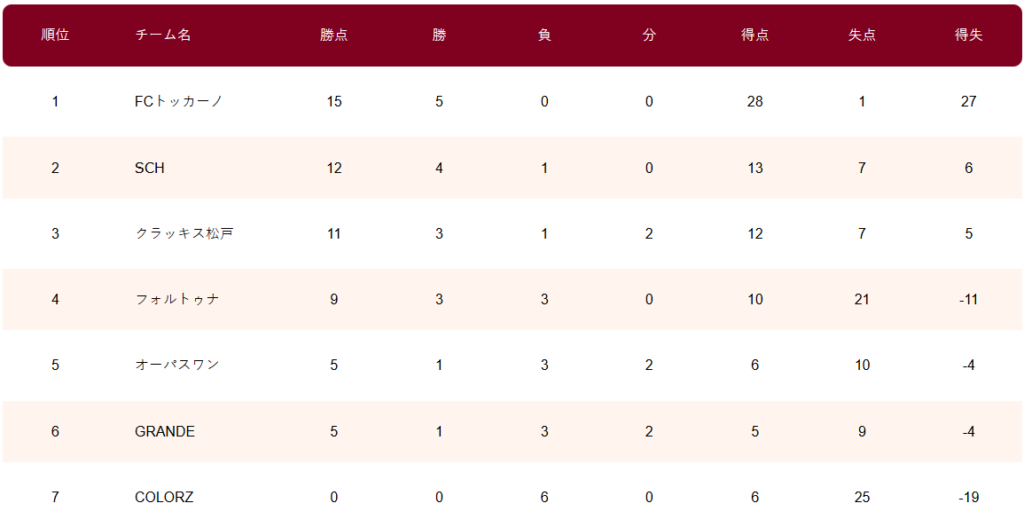
Task: Select the オーパスワン team name
Action: coord(177,365)
